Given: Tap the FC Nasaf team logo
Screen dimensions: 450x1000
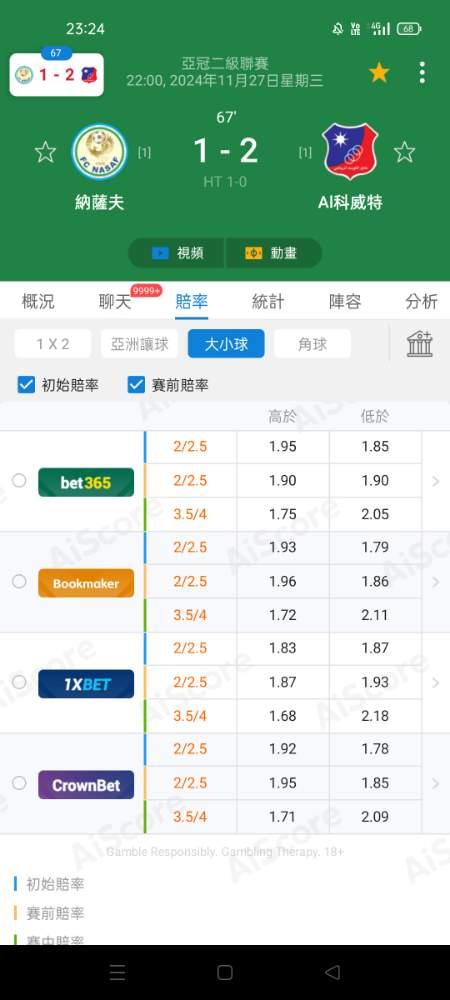Looking at the screenshot, I should [x=99, y=152].
